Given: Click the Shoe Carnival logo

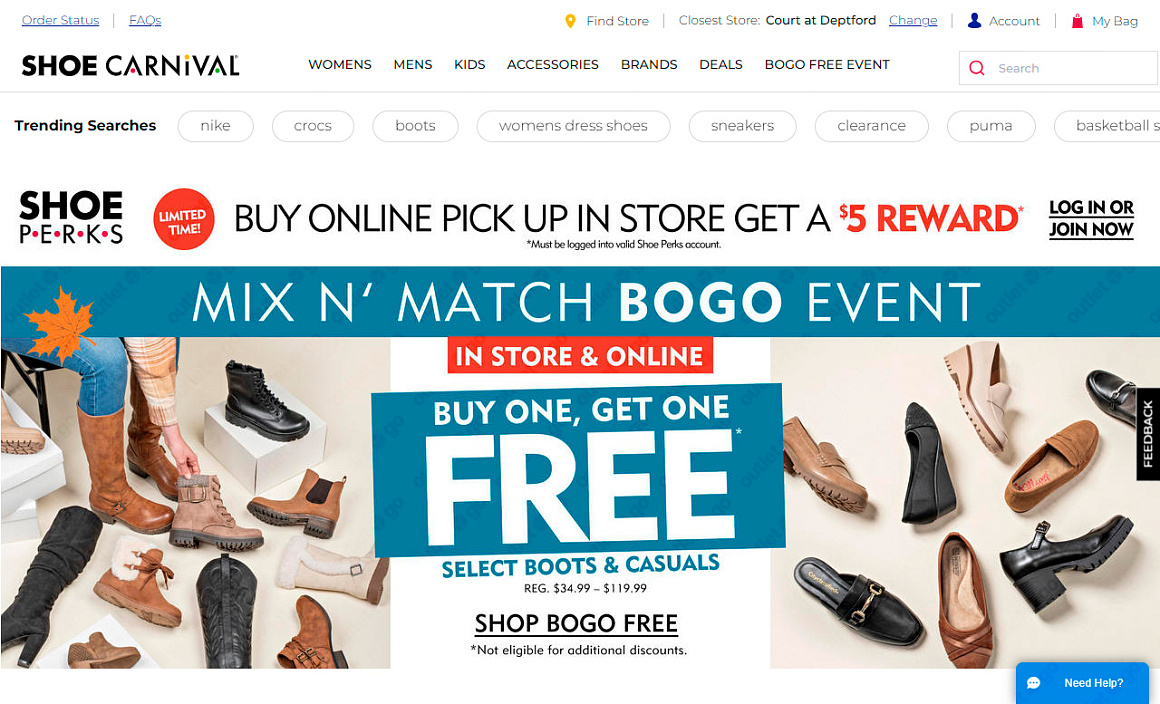Looking at the screenshot, I should tap(130, 65).
